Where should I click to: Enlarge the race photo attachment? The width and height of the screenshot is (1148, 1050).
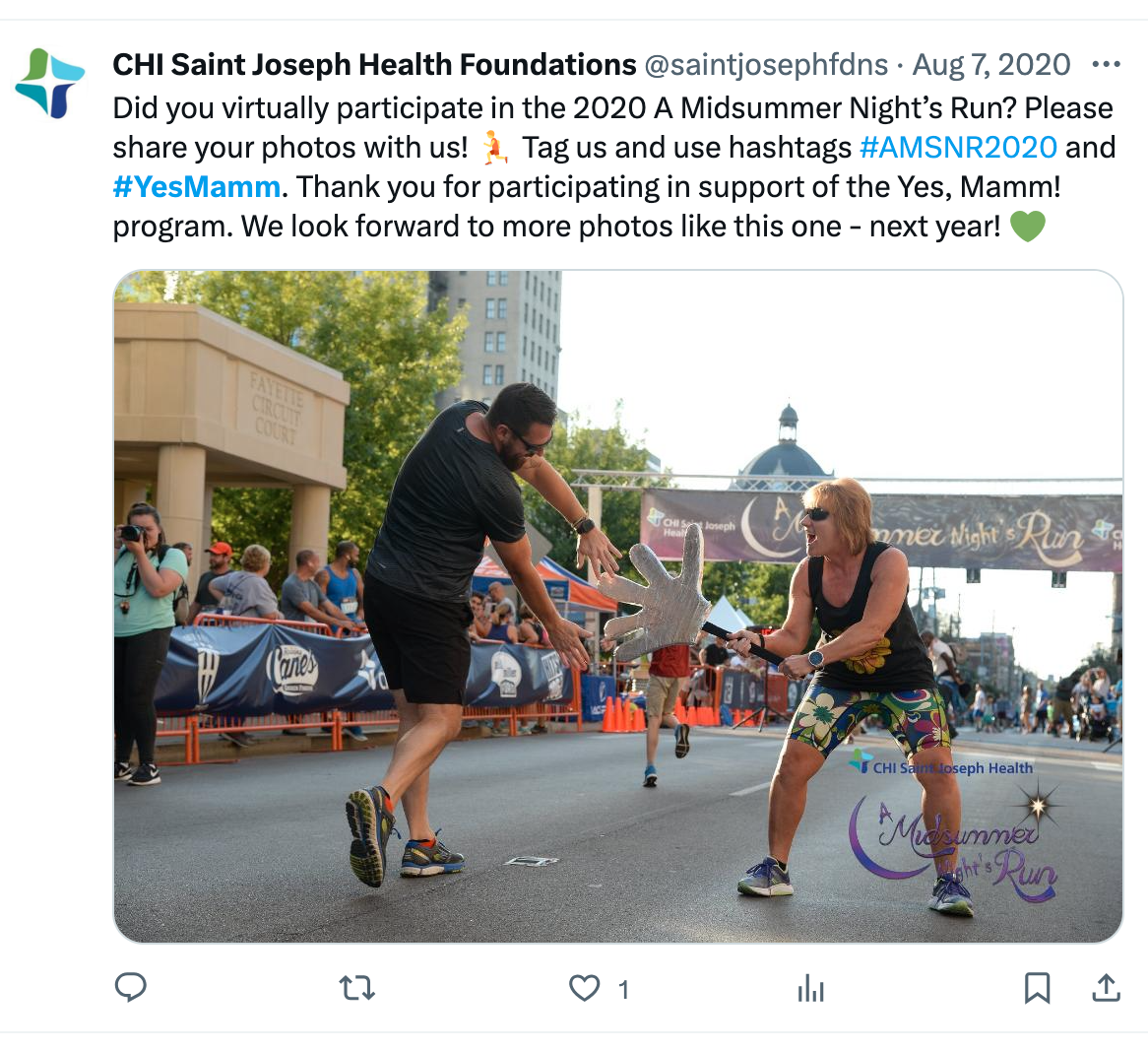(618, 607)
